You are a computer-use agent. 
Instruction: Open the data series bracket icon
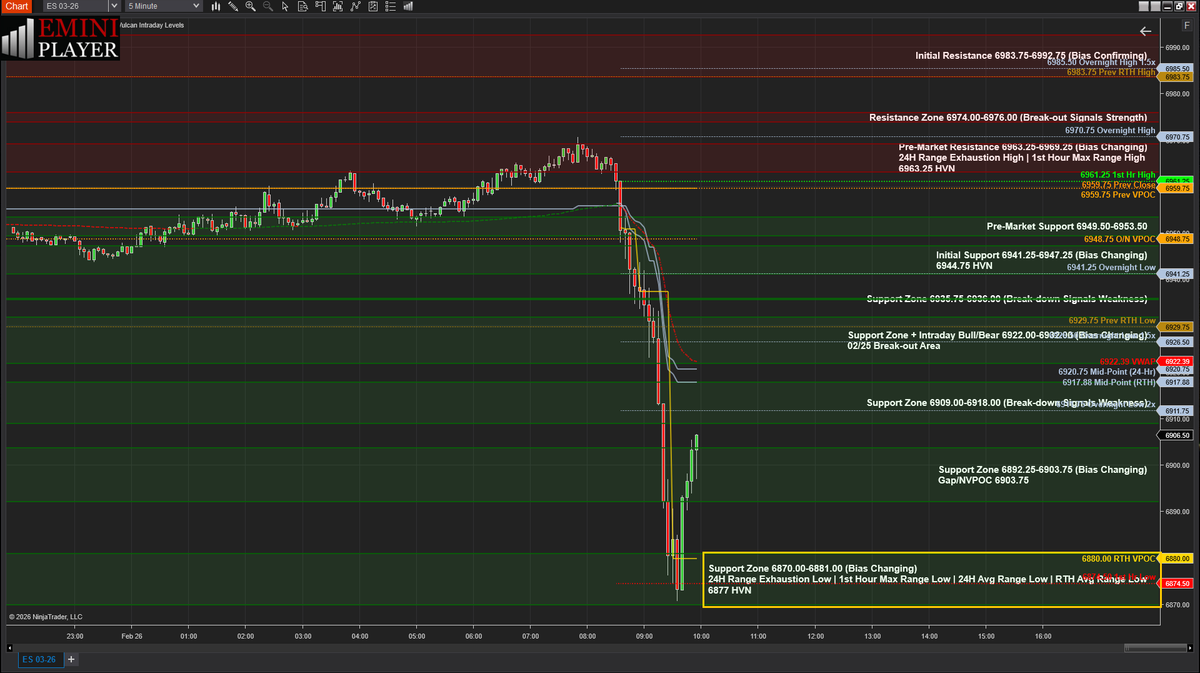click(x=338, y=6)
